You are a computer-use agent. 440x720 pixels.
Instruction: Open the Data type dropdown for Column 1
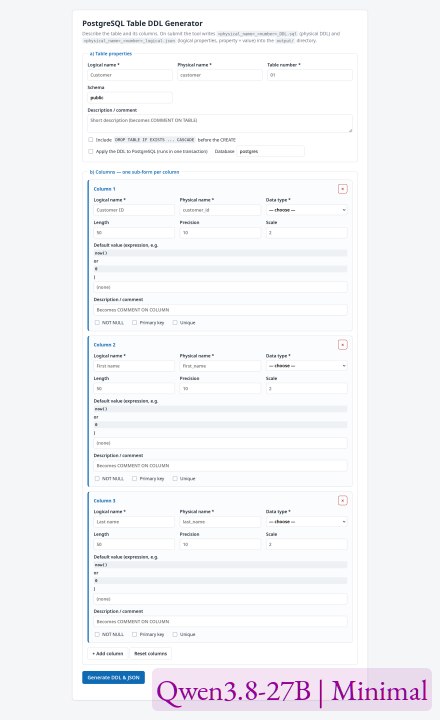306,210
